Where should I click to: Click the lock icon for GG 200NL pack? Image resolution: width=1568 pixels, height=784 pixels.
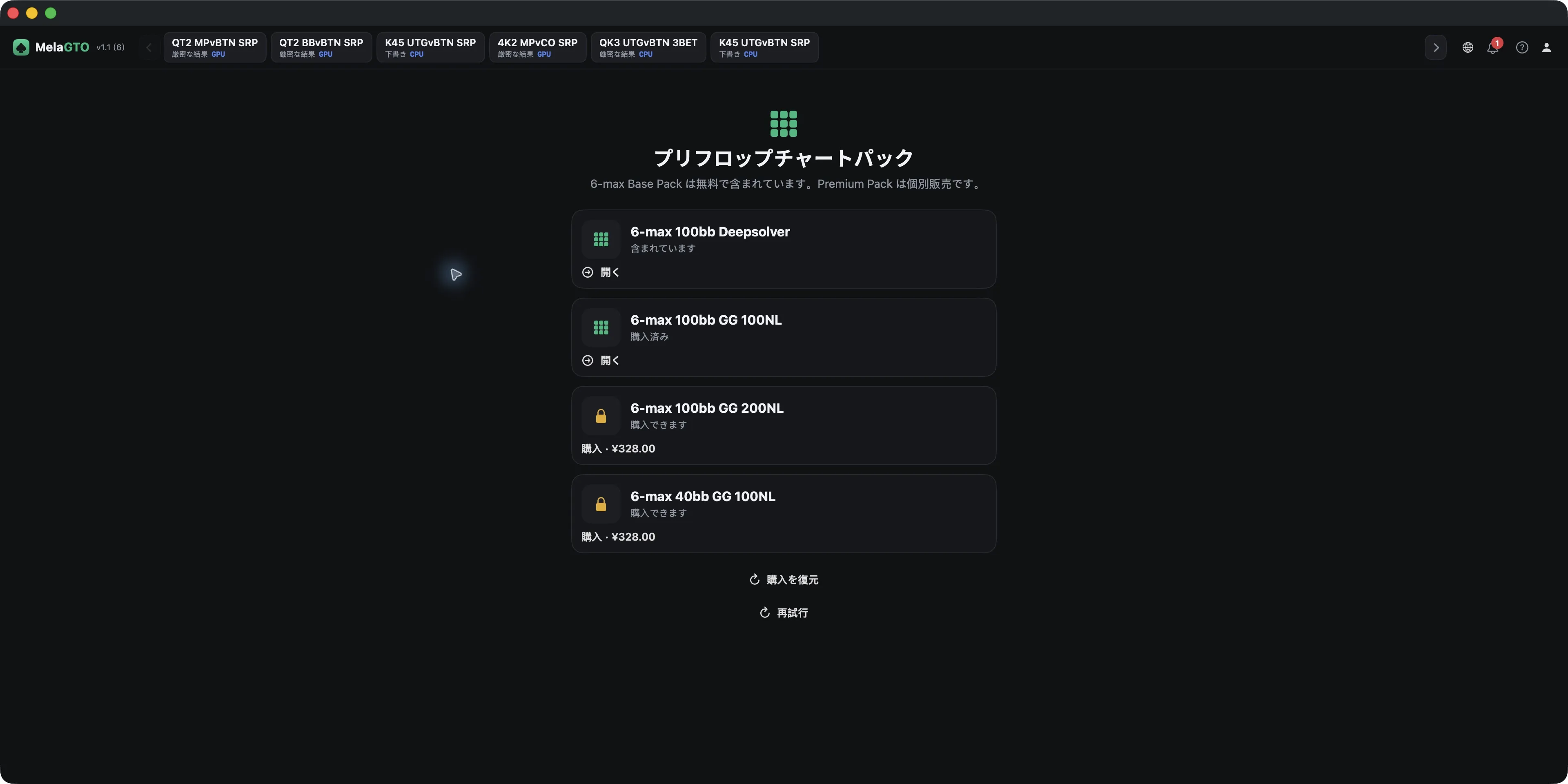pos(601,416)
